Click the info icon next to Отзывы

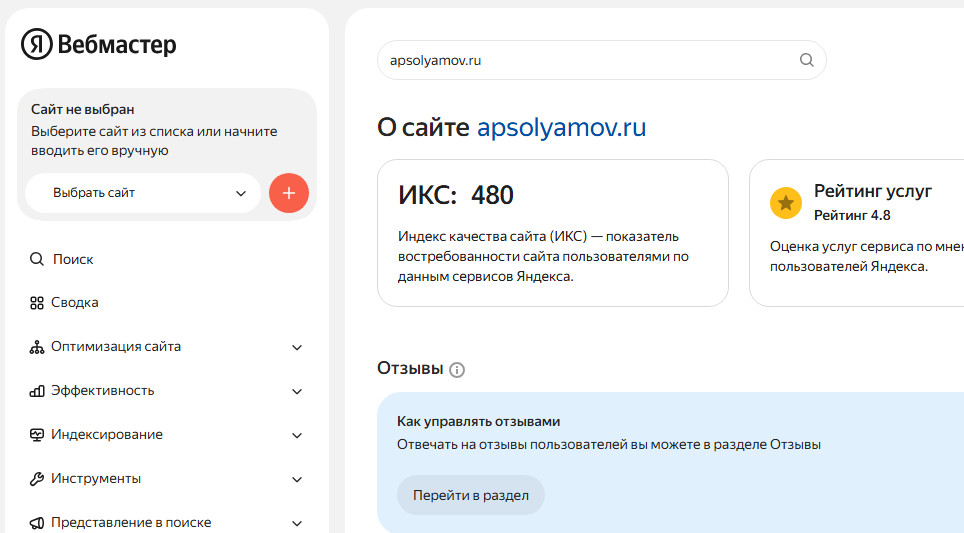coord(457,369)
